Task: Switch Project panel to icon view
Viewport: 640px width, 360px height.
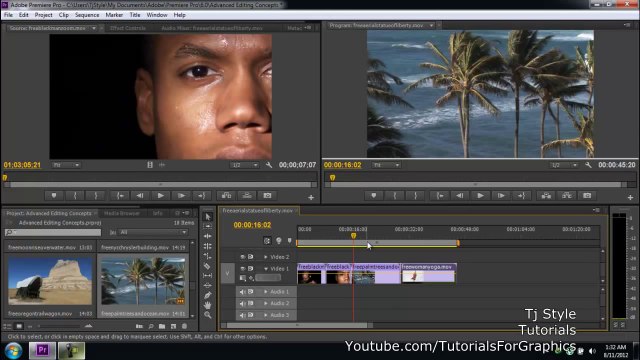Action: click(19, 326)
